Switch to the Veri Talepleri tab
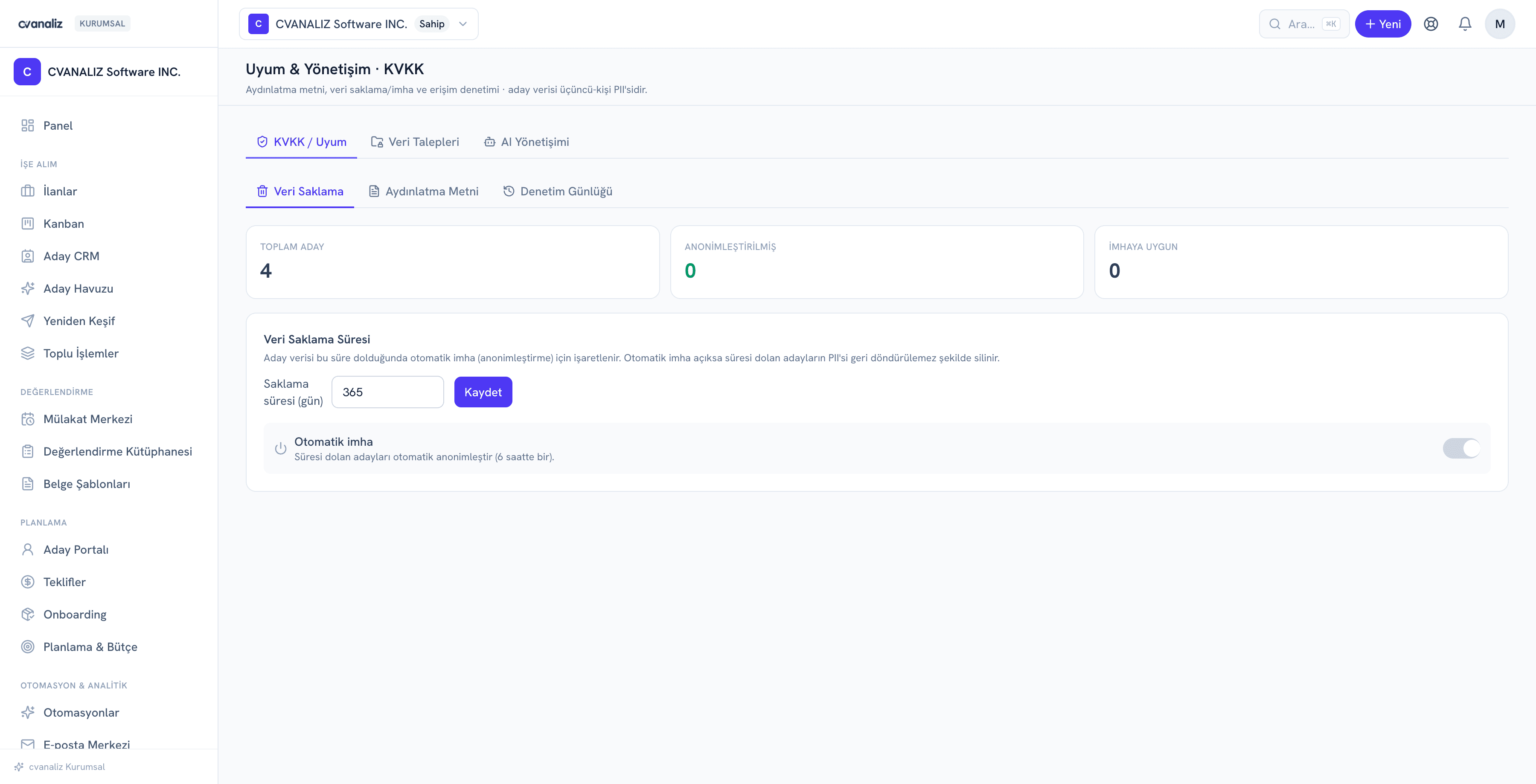1536x784 pixels. (x=415, y=142)
